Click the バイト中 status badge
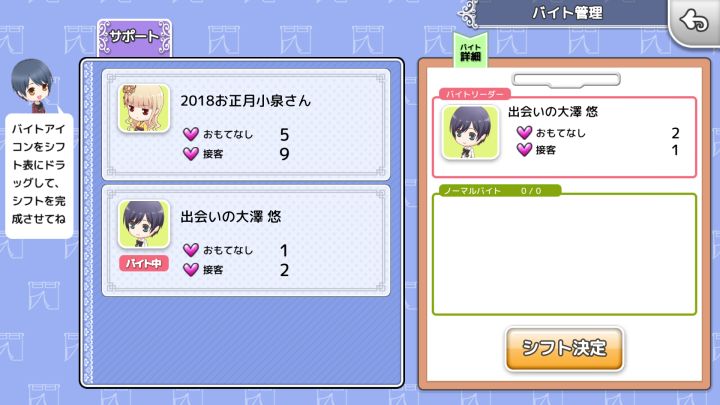 tap(144, 264)
